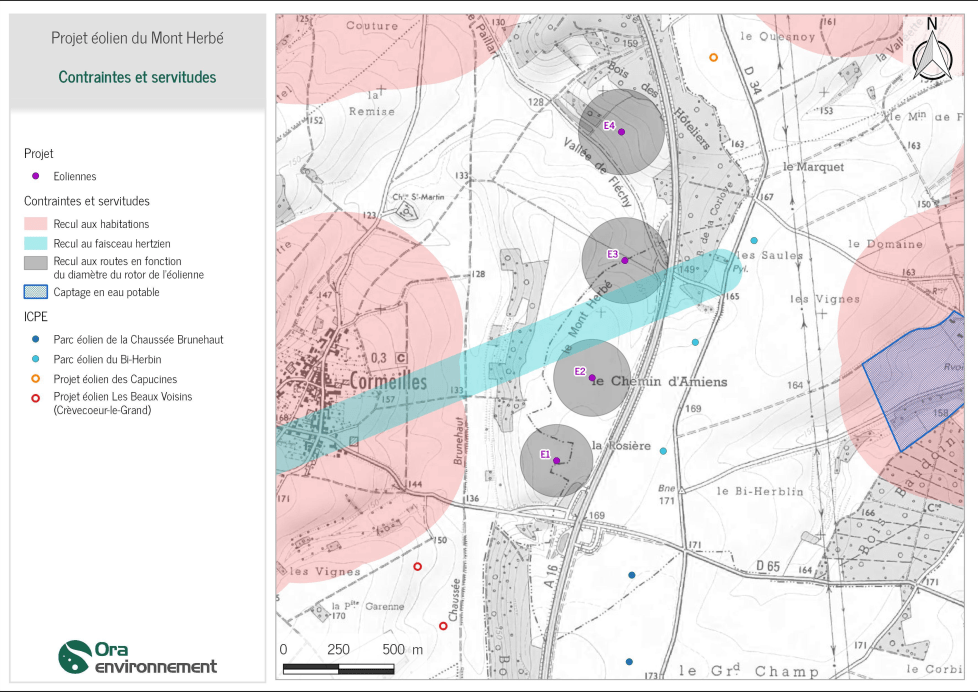
Task: Click the Cormeilles town label on map
Action: coord(389,382)
